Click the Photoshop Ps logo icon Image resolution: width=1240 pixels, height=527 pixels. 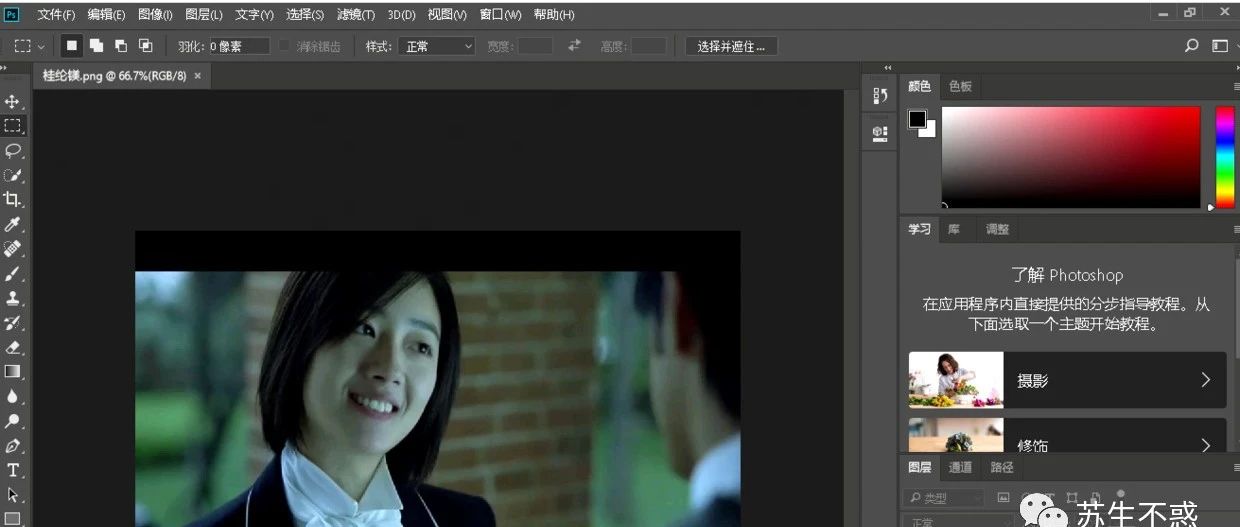click(12, 14)
